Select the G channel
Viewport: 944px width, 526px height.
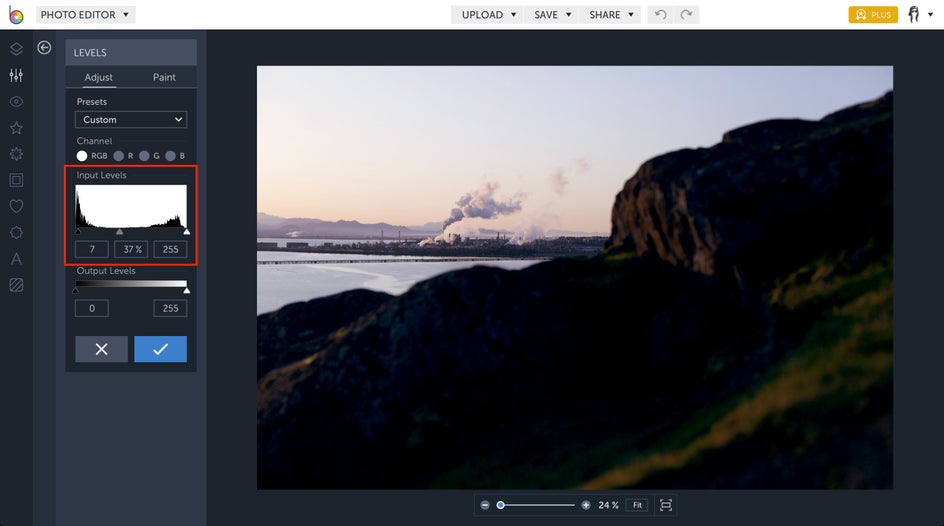coord(144,156)
